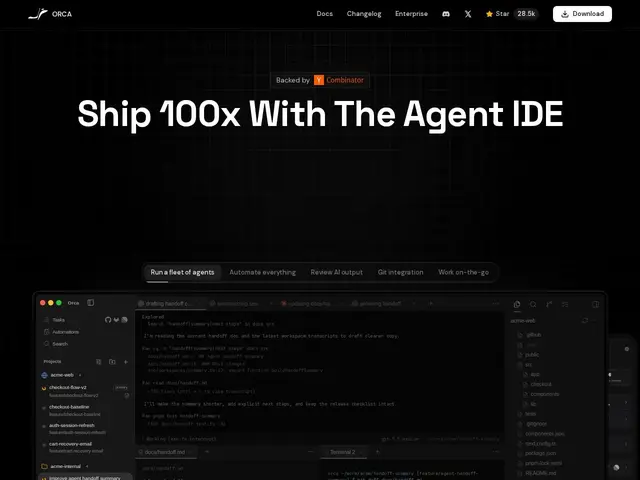
Task: Select the improve agent handoff summary row
Action: (85, 477)
